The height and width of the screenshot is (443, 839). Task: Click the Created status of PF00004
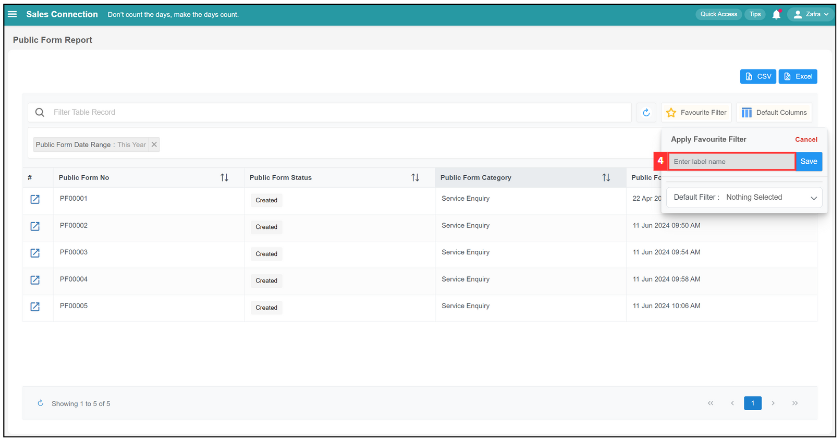[x=266, y=280]
